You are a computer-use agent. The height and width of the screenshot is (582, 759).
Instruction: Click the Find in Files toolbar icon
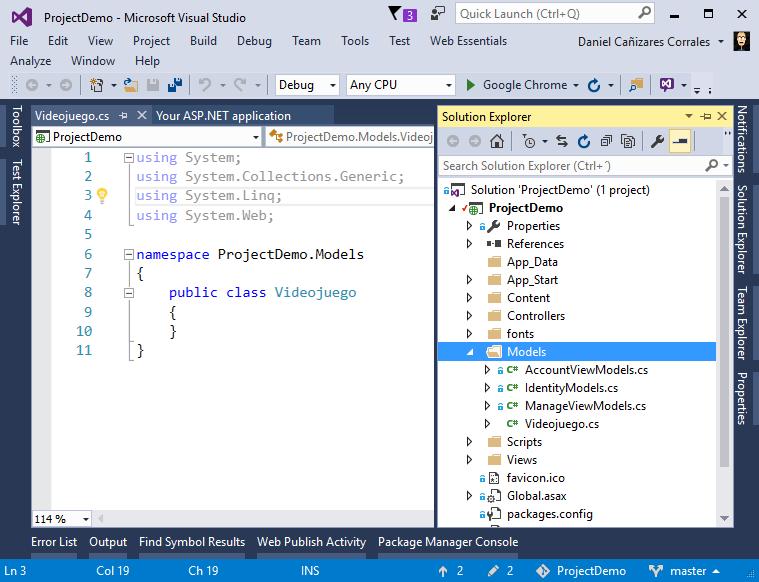point(636,85)
